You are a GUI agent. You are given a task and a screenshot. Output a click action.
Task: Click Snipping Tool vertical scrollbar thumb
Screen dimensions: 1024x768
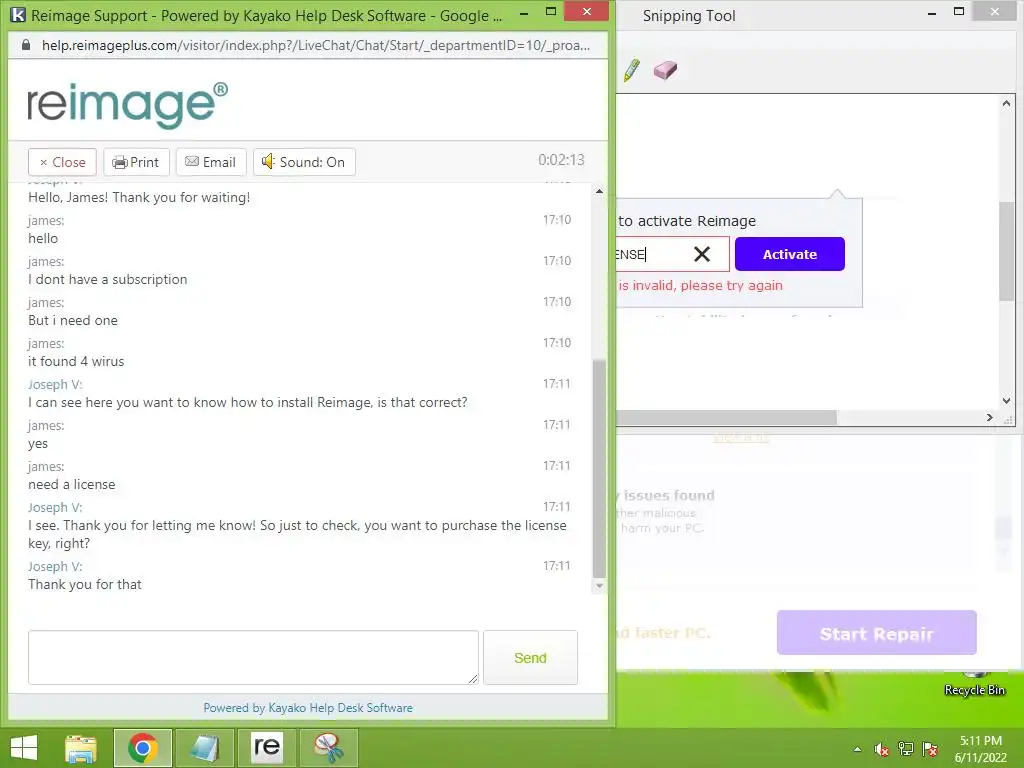(x=1006, y=251)
